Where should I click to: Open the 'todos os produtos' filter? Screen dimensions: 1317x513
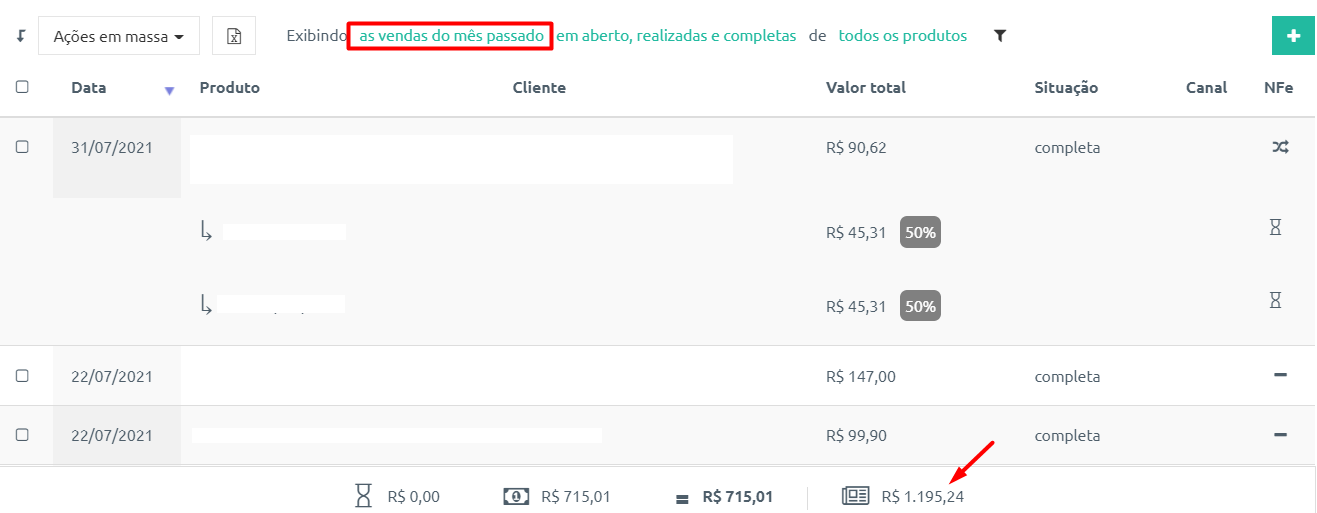click(903, 36)
